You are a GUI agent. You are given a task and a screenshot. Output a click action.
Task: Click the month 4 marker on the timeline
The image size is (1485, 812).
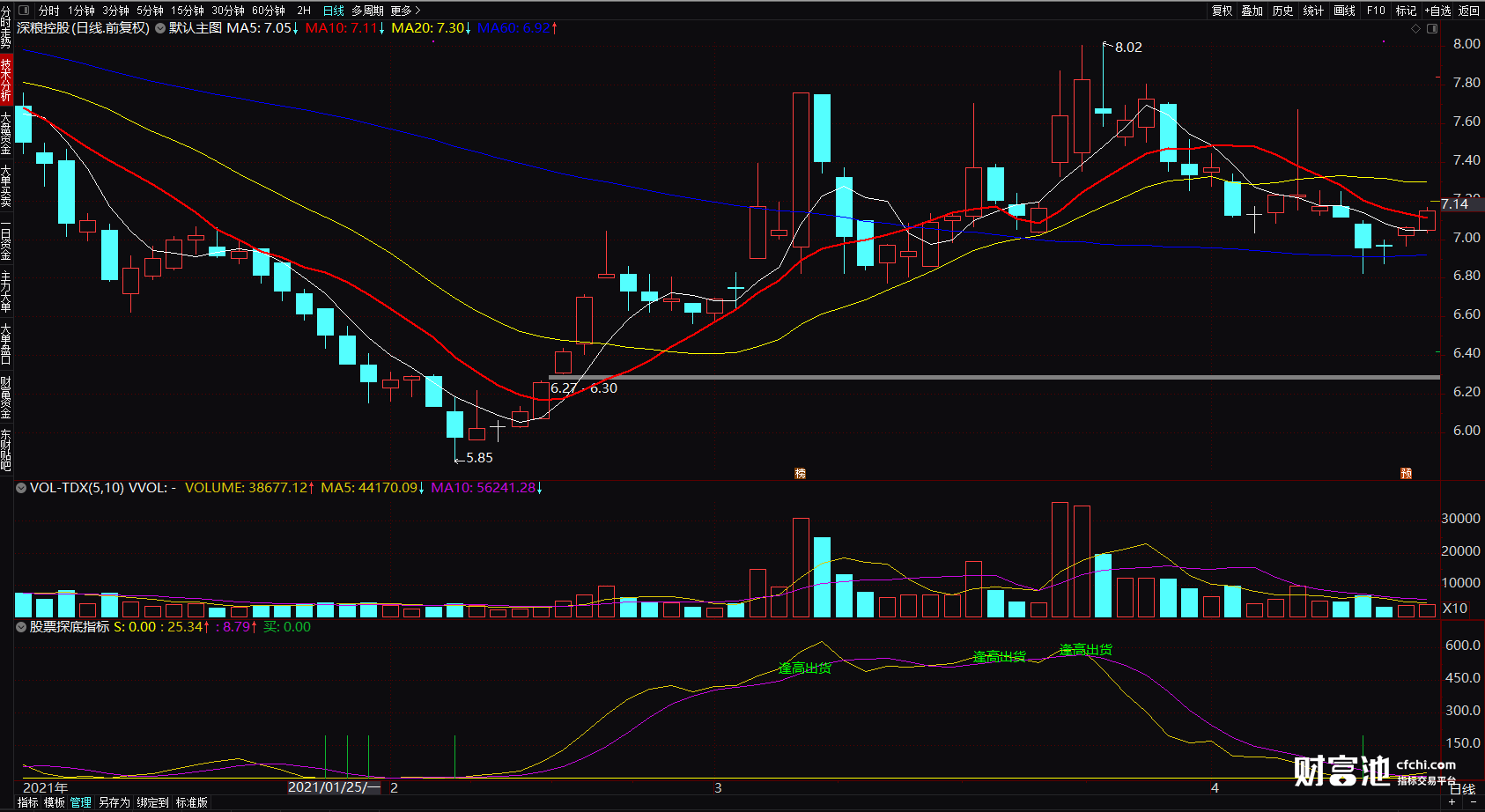pyautogui.click(x=1215, y=787)
